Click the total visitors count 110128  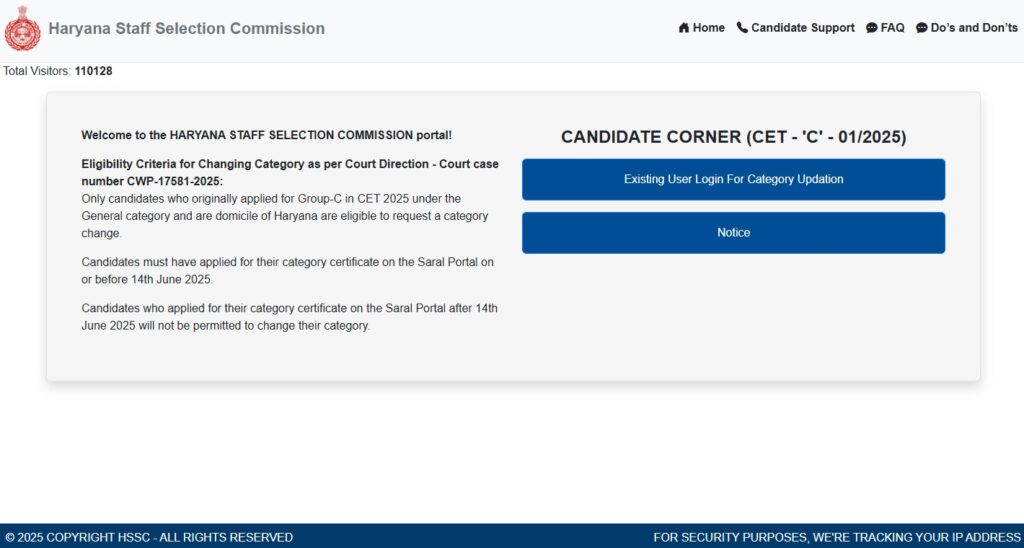click(93, 71)
